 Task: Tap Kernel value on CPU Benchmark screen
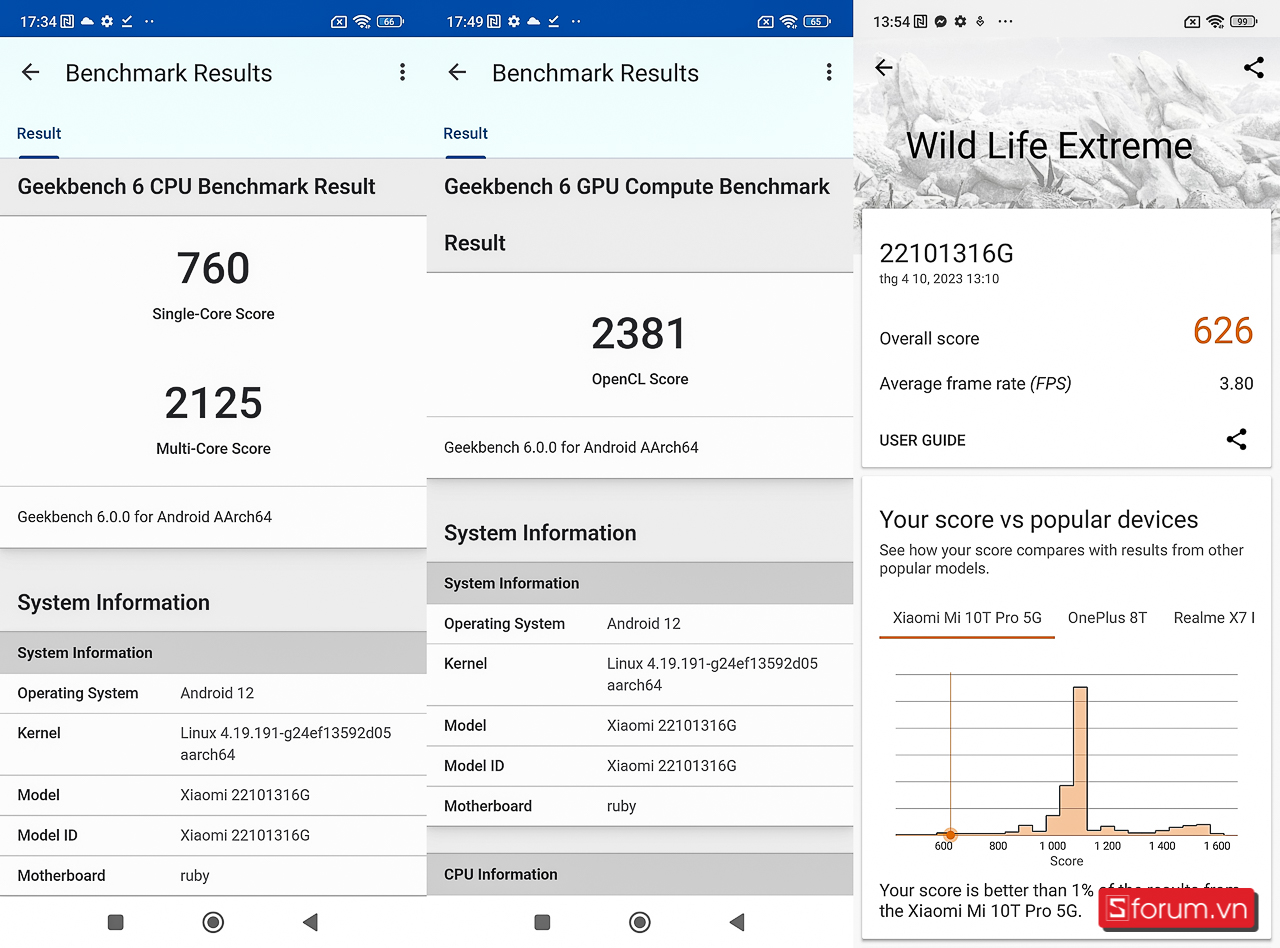click(x=286, y=744)
